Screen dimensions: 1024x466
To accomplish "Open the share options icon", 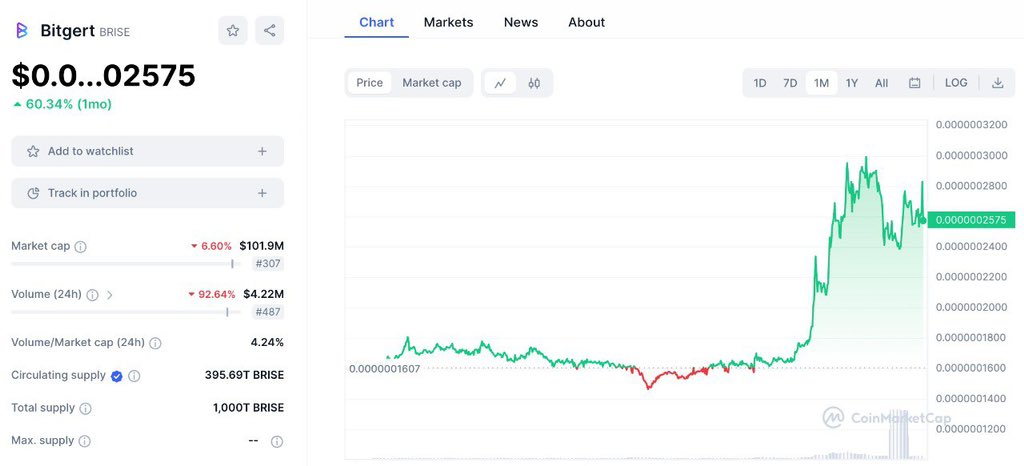I will coord(269,30).
